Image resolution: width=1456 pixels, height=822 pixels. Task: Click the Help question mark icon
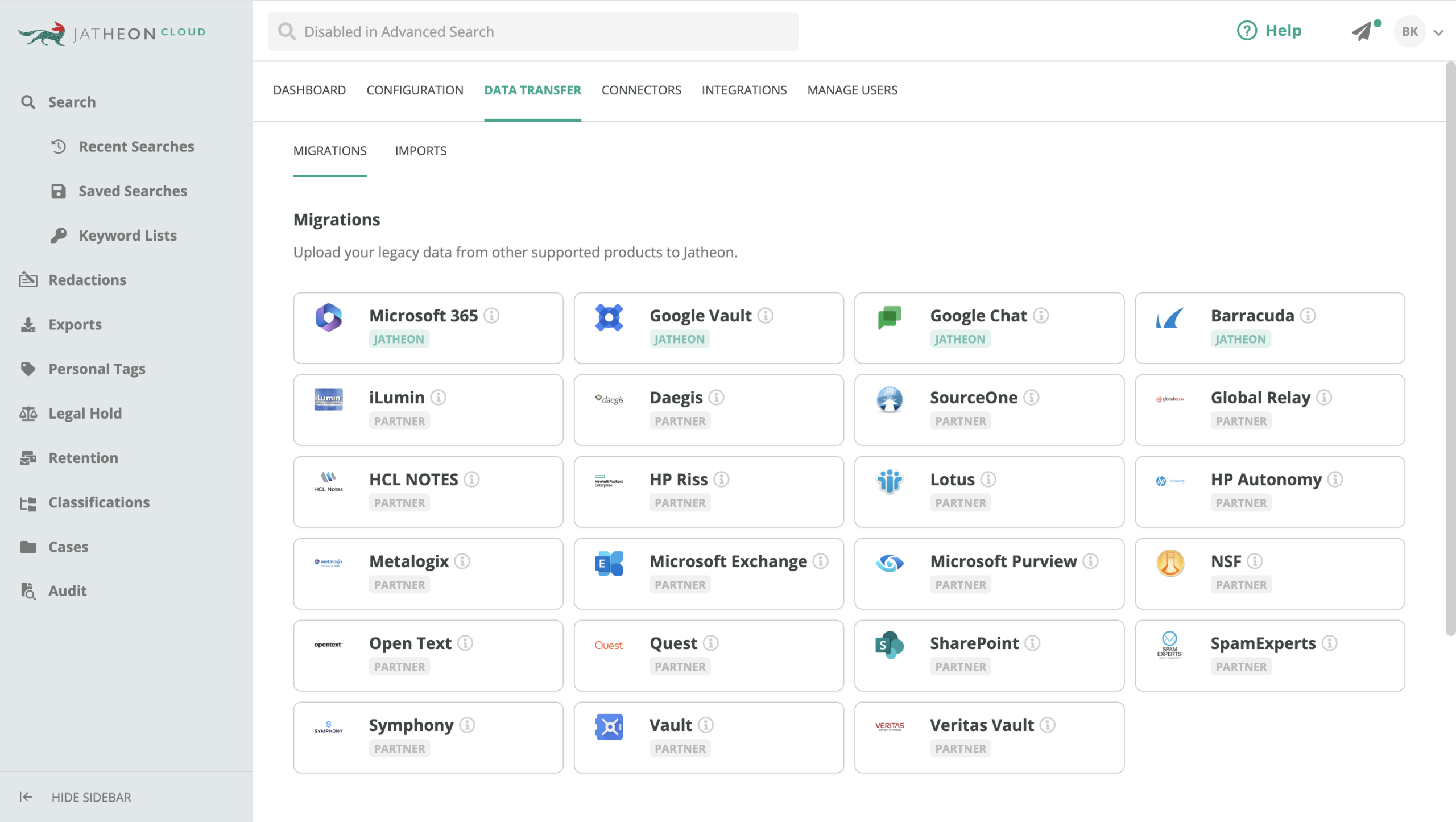tap(1247, 31)
